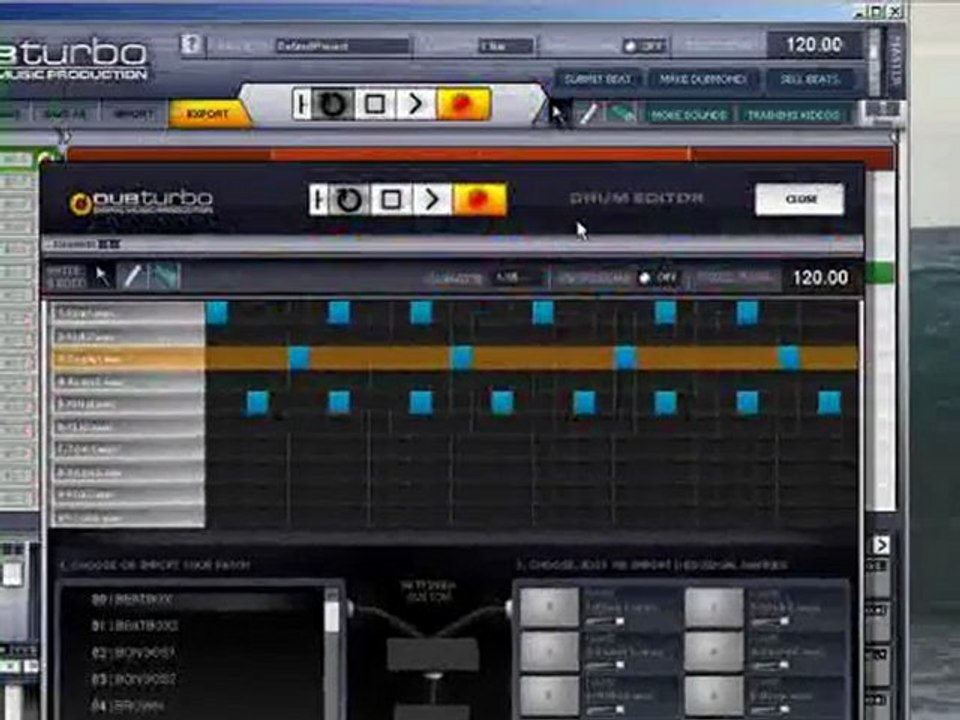Open MORE SOUNDS

[689, 115]
